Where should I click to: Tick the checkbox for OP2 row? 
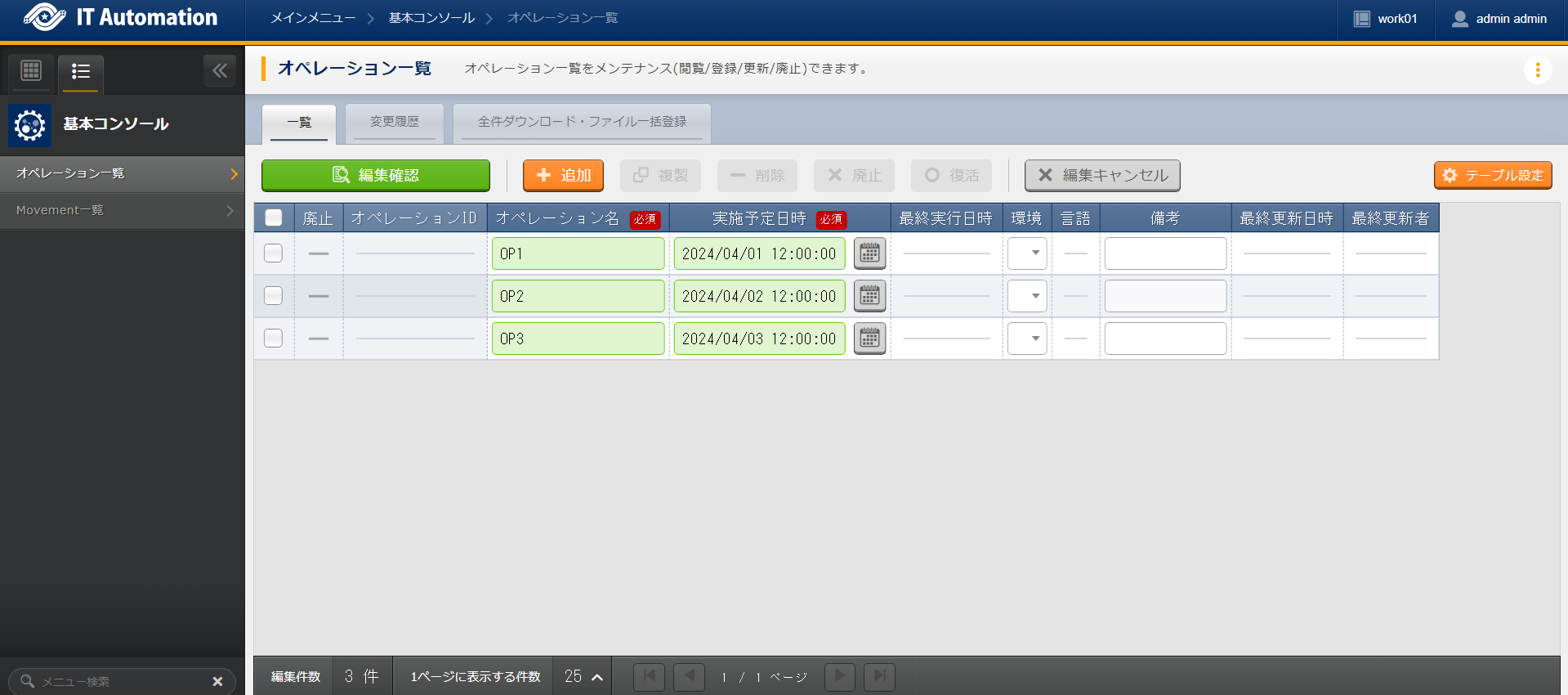[274, 296]
